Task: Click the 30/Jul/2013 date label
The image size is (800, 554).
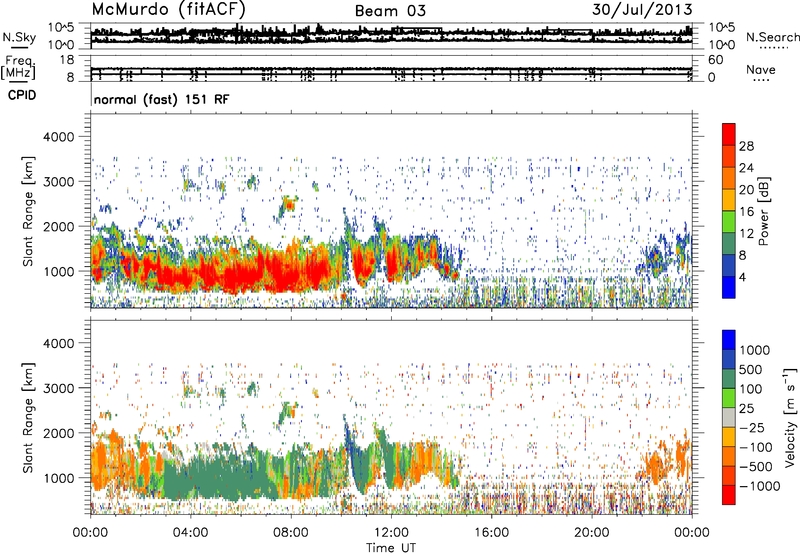Action: point(642,10)
